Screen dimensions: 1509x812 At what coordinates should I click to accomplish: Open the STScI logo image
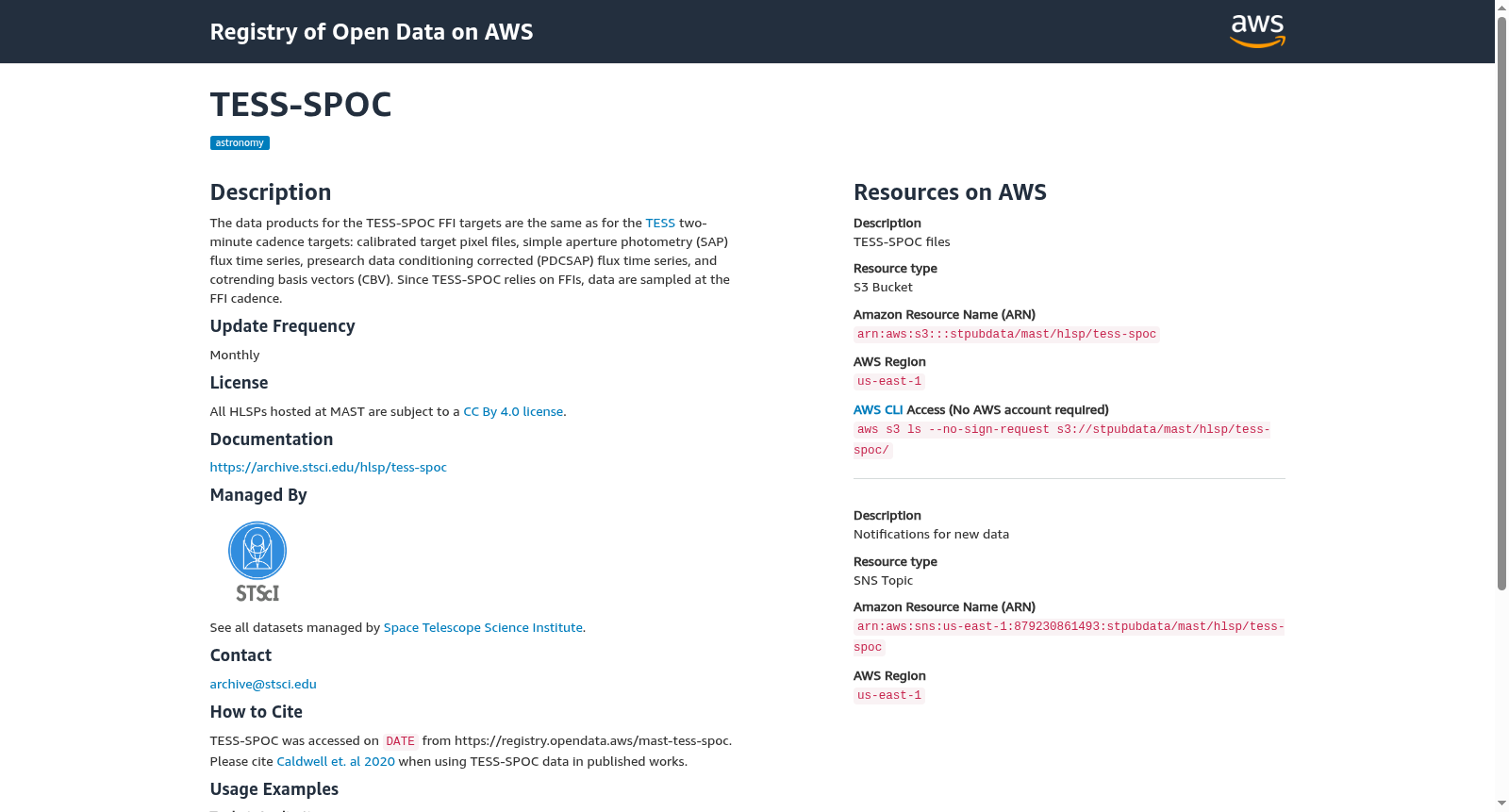click(x=257, y=561)
